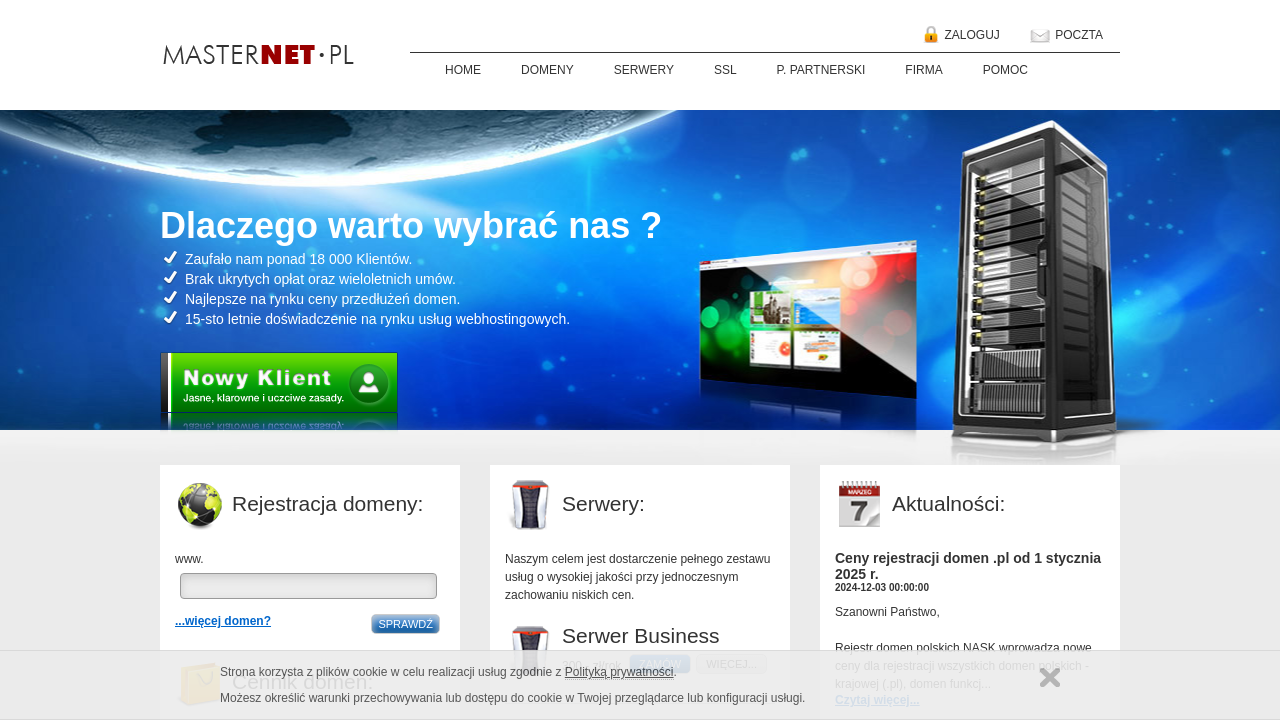Click the news date 2024-12-03 00:00:00
This screenshot has height=720, width=1280.
coord(882,588)
